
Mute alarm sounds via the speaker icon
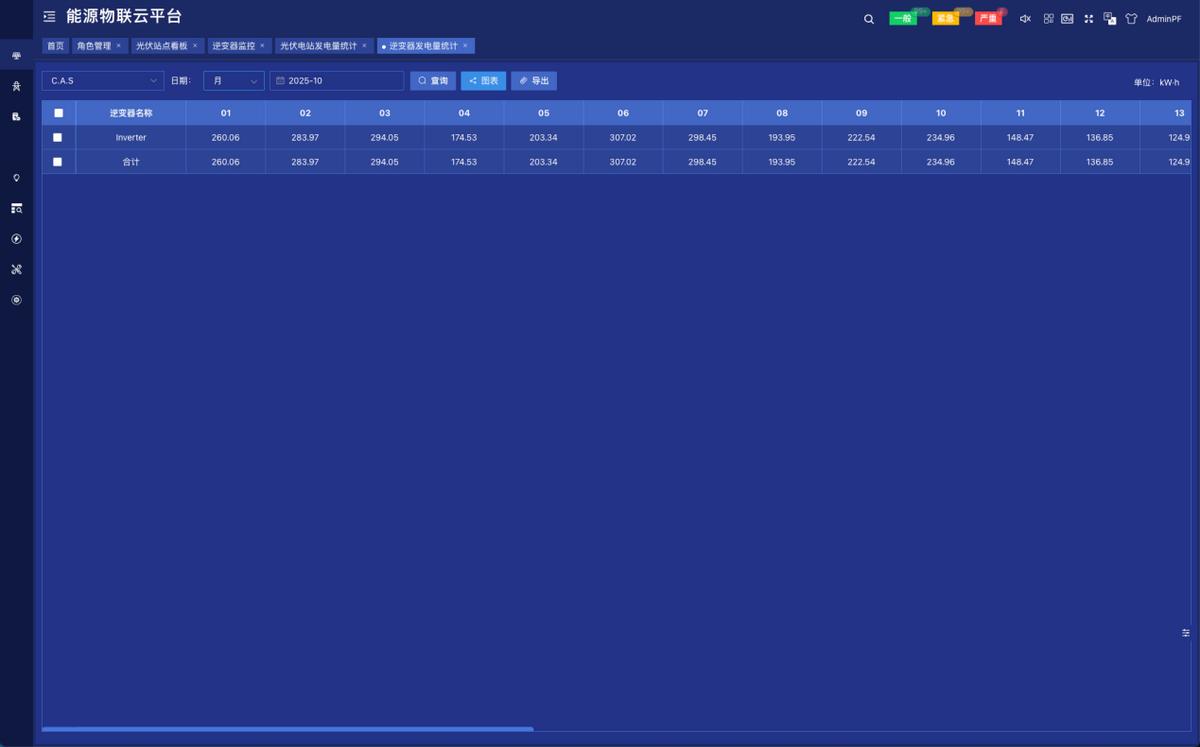coord(1024,18)
